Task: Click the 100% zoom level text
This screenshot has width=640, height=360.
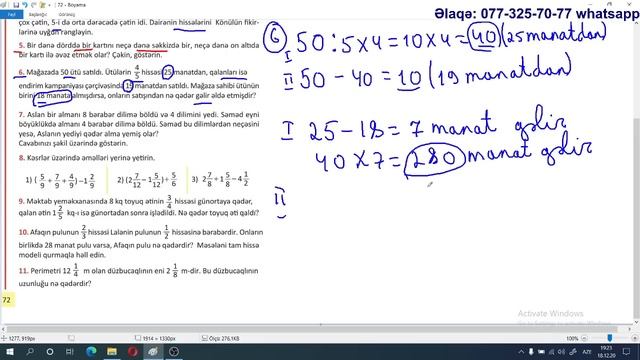Action: pyautogui.click(x=572, y=338)
